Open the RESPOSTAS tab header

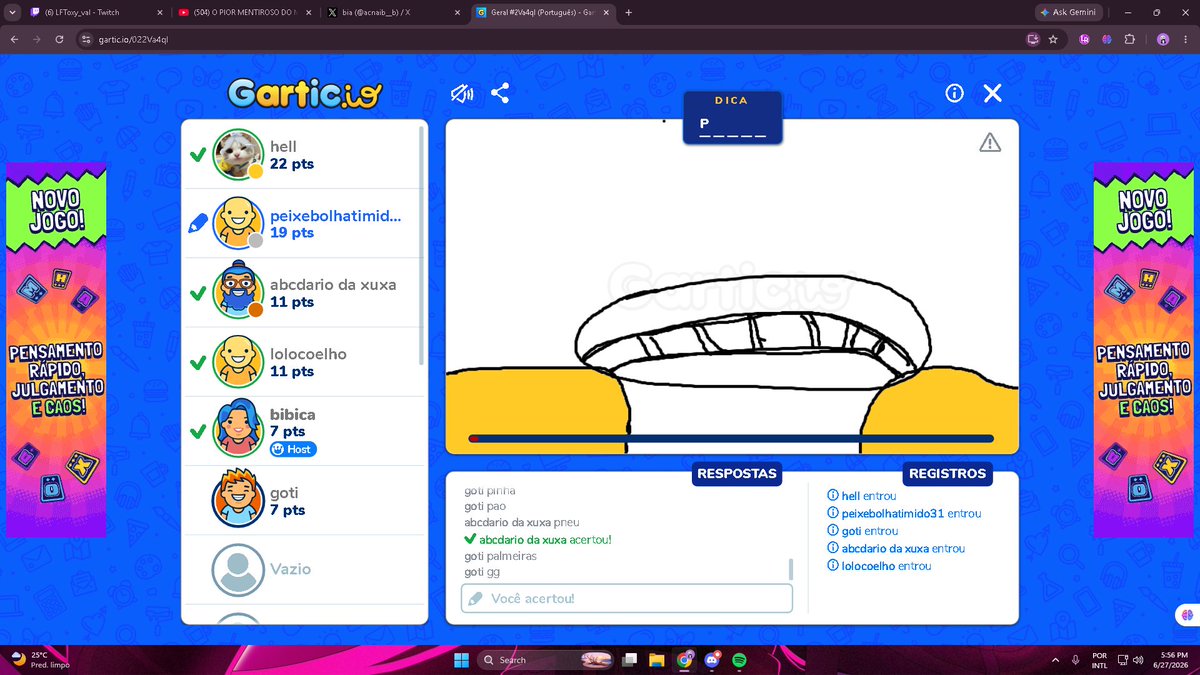pos(737,474)
